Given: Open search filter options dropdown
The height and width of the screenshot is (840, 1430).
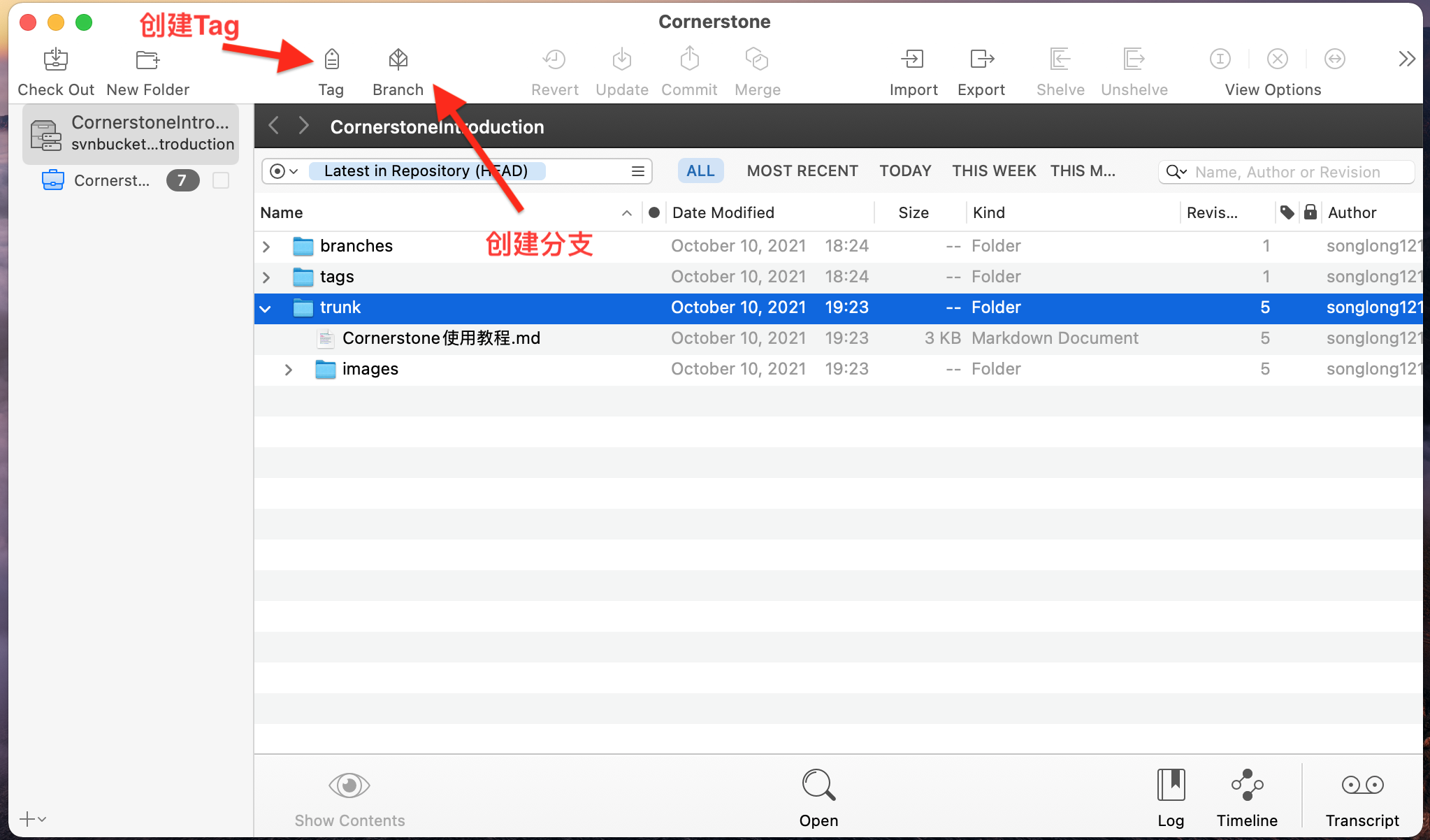Looking at the screenshot, I should [x=1176, y=172].
